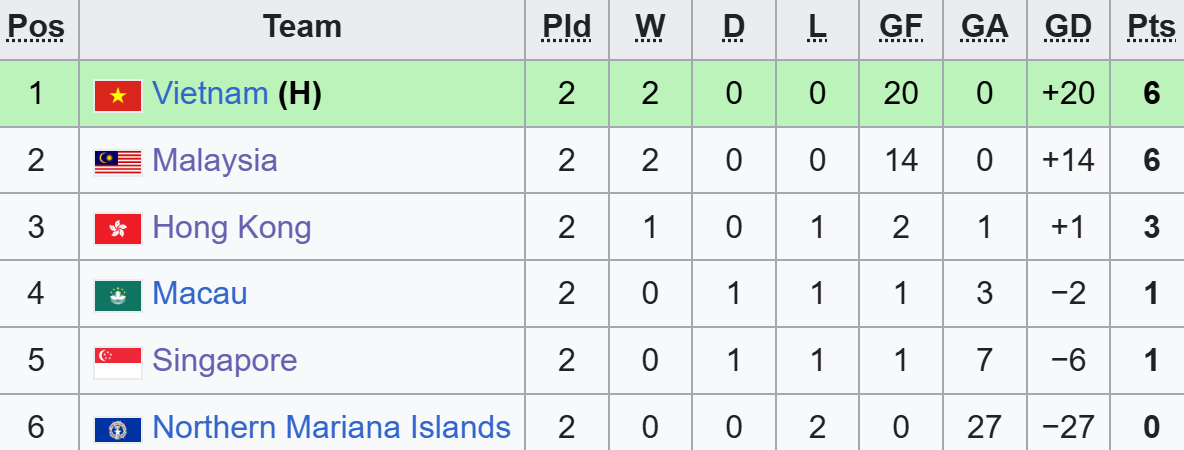Click the Northern Mariana Islands flag icon
1184x450 pixels.
pos(118,428)
